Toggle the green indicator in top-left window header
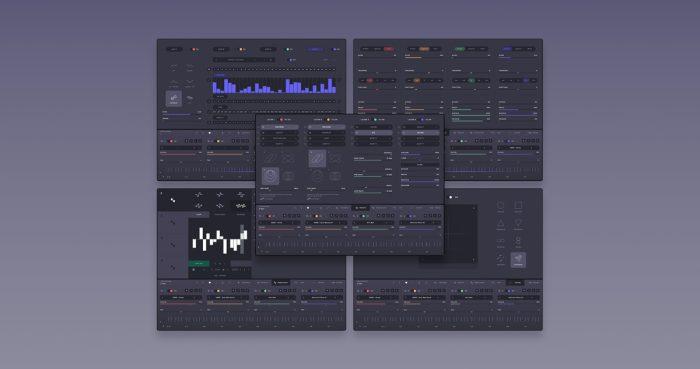 click(288, 49)
